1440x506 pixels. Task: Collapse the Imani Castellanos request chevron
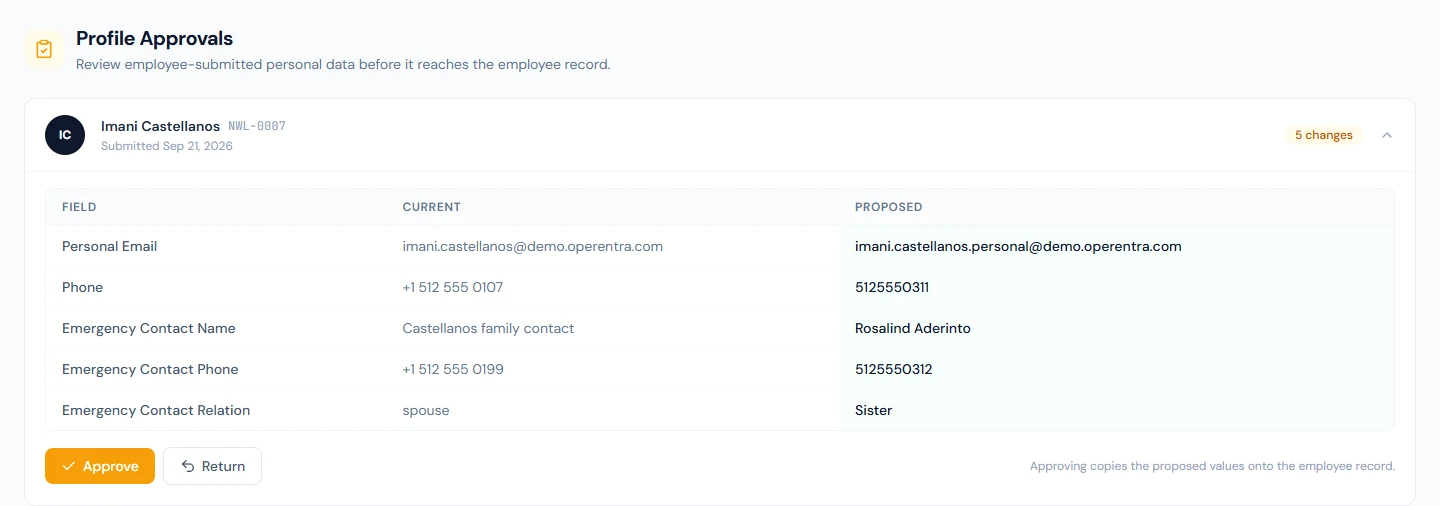coord(1387,135)
